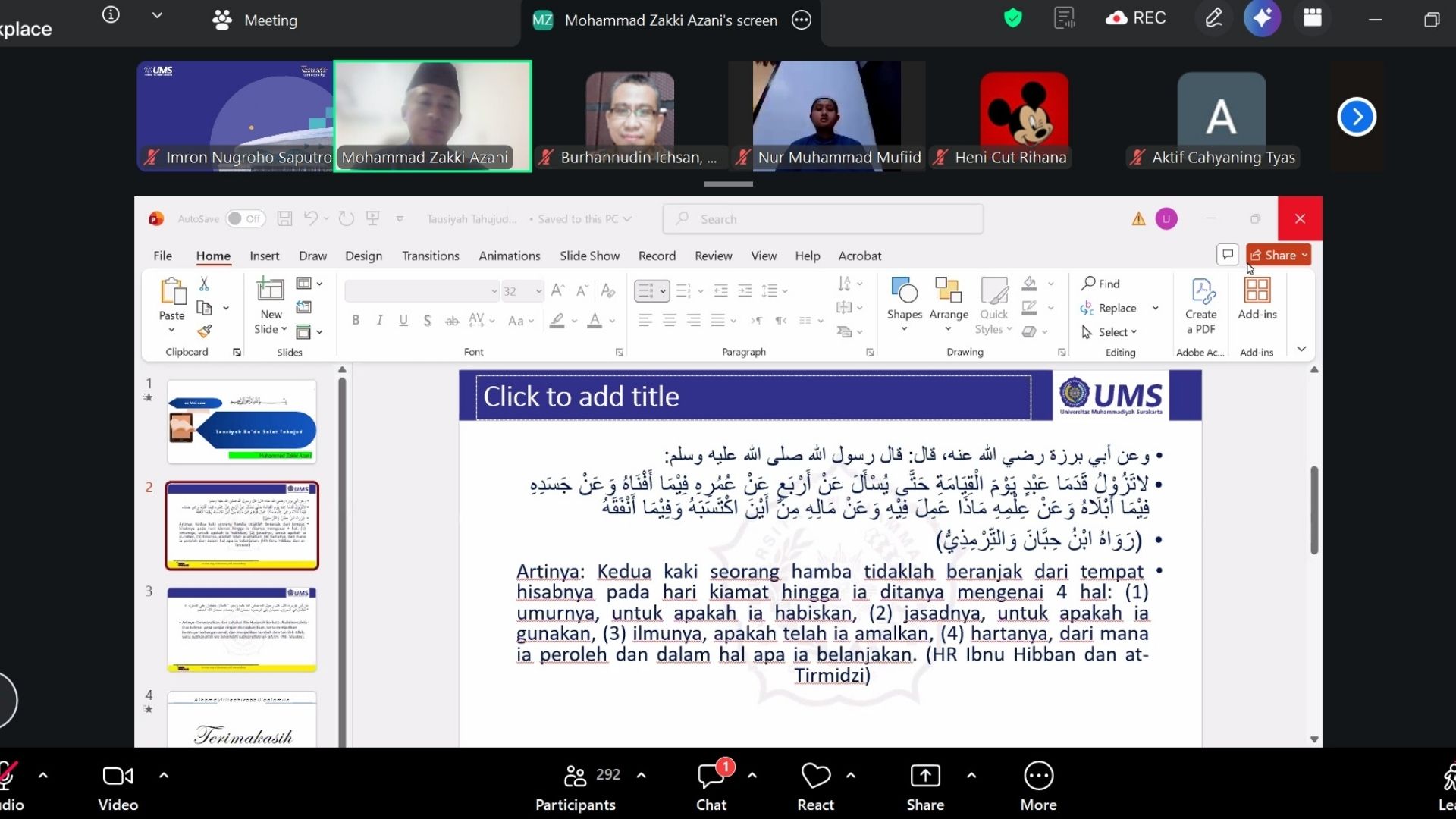Expand the font size dropdown
The height and width of the screenshot is (819, 1456).
click(538, 291)
